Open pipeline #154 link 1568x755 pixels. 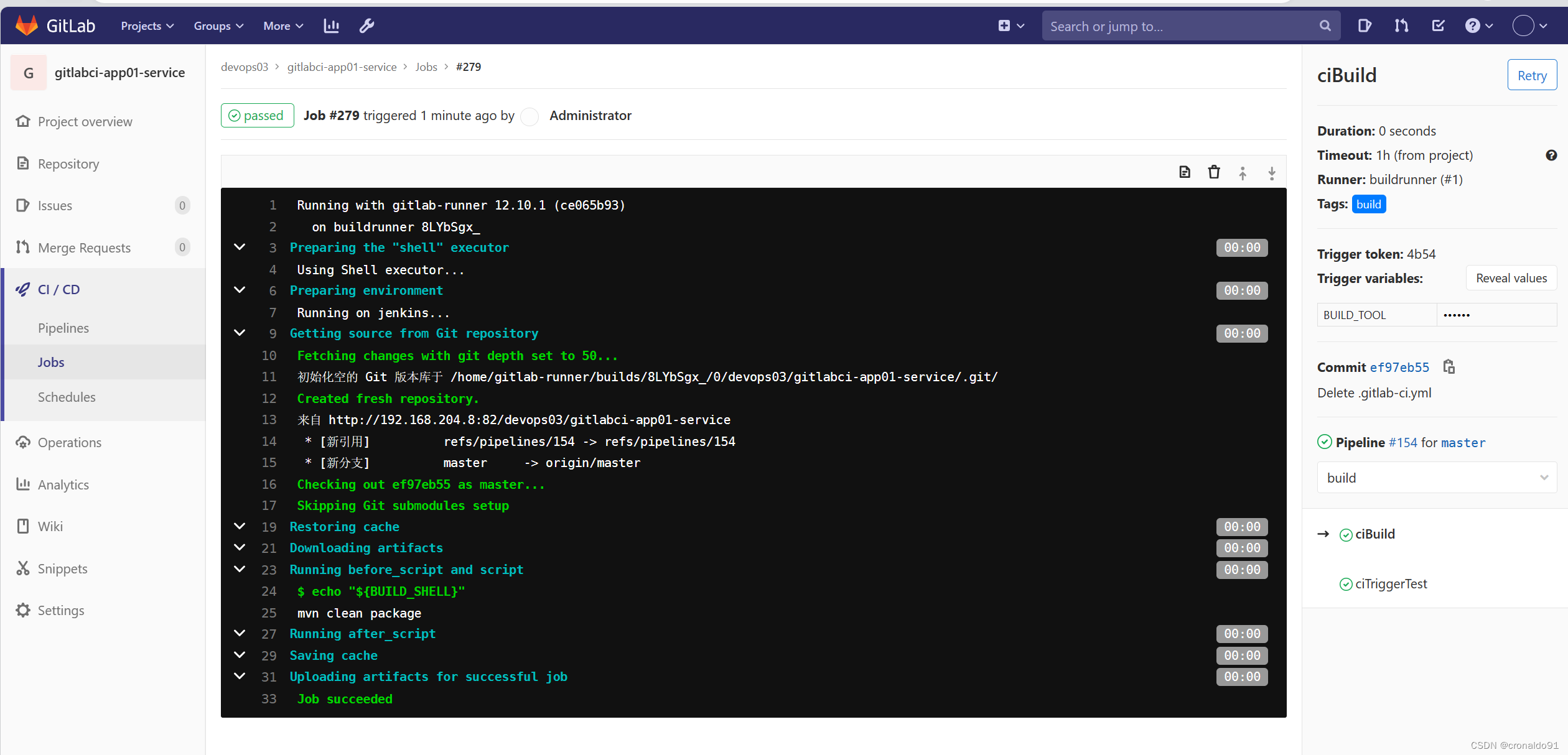point(1402,442)
